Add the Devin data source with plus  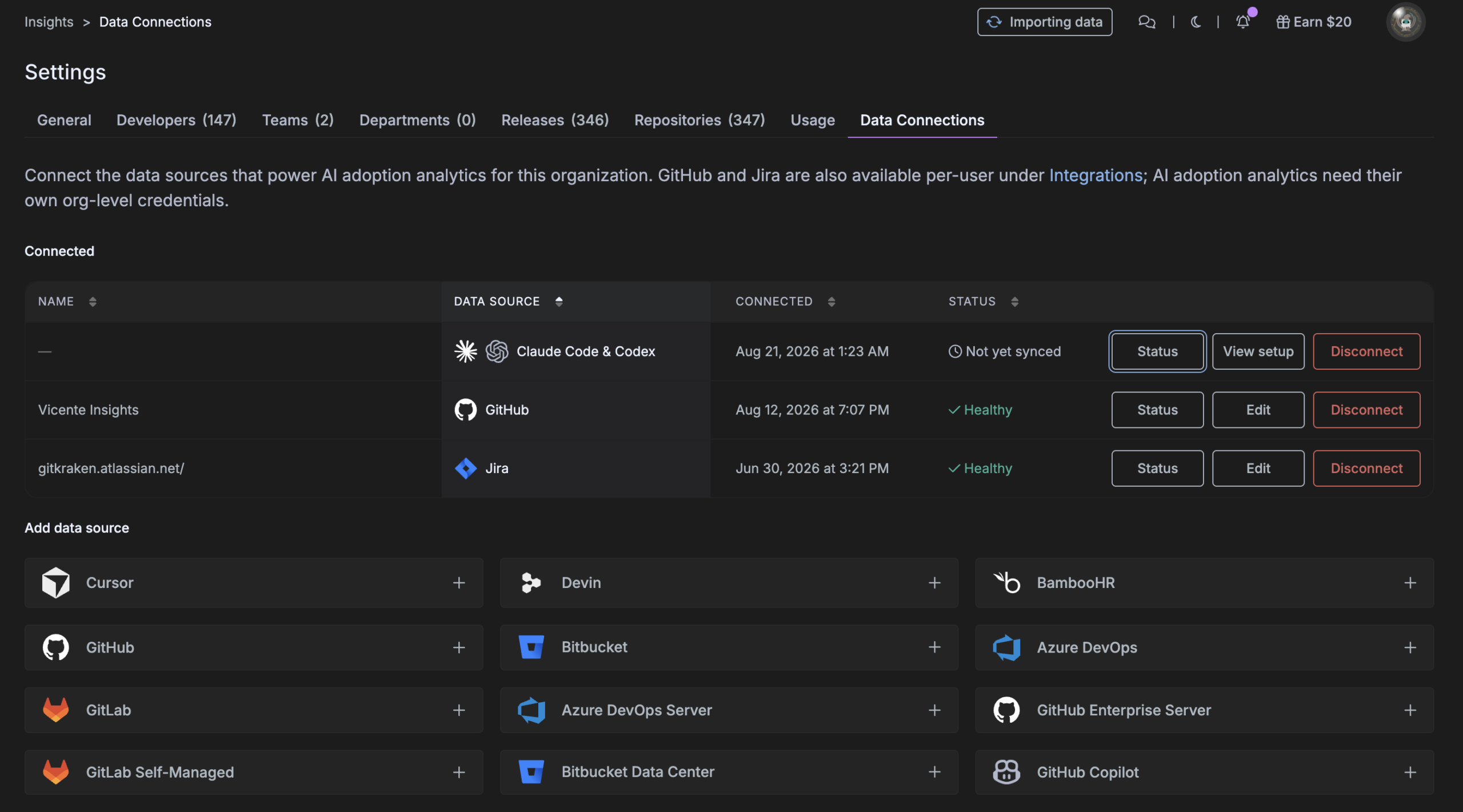pyautogui.click(x=934, y=582)
